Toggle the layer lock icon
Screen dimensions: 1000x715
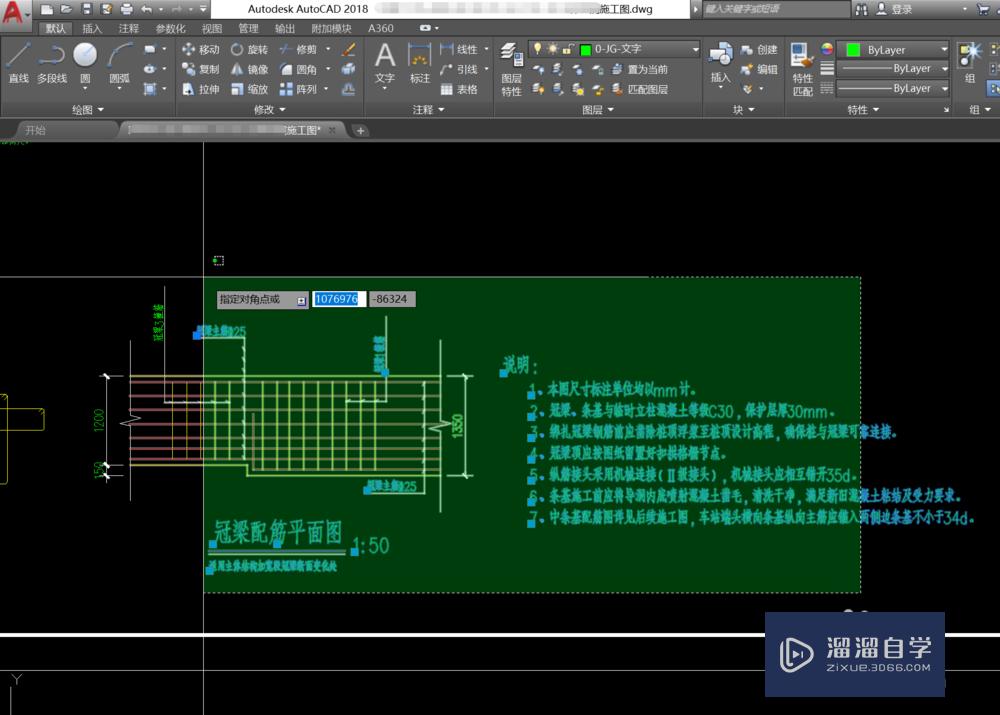coord(567,48)
